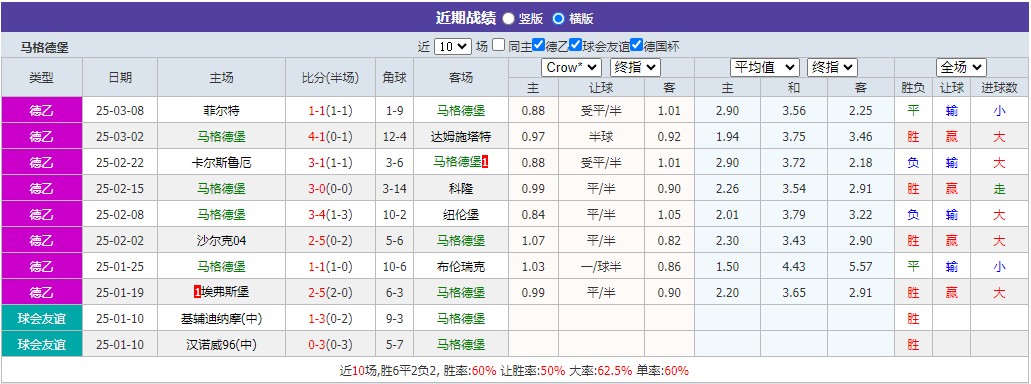
Task: Click the 达姆施塔特 away team link
Action: click(x=460, y=137)
